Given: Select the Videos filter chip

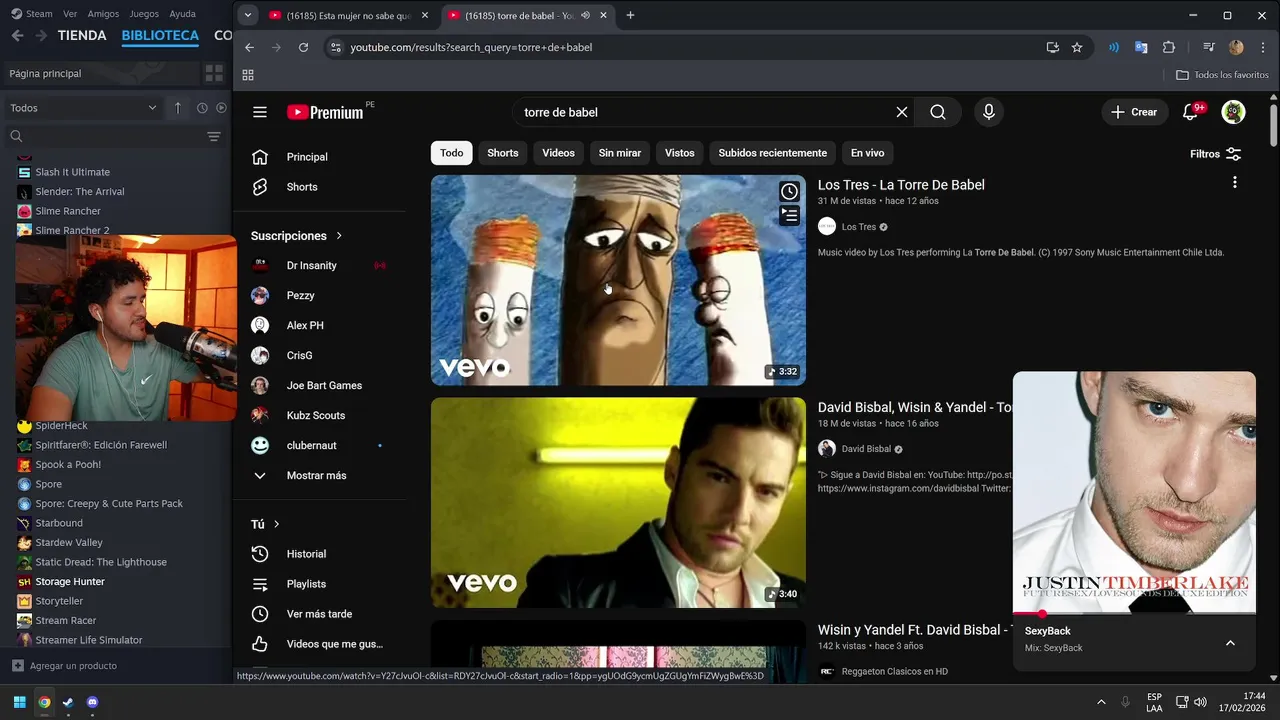Looking at the screenshot, I should coord(558,153).
